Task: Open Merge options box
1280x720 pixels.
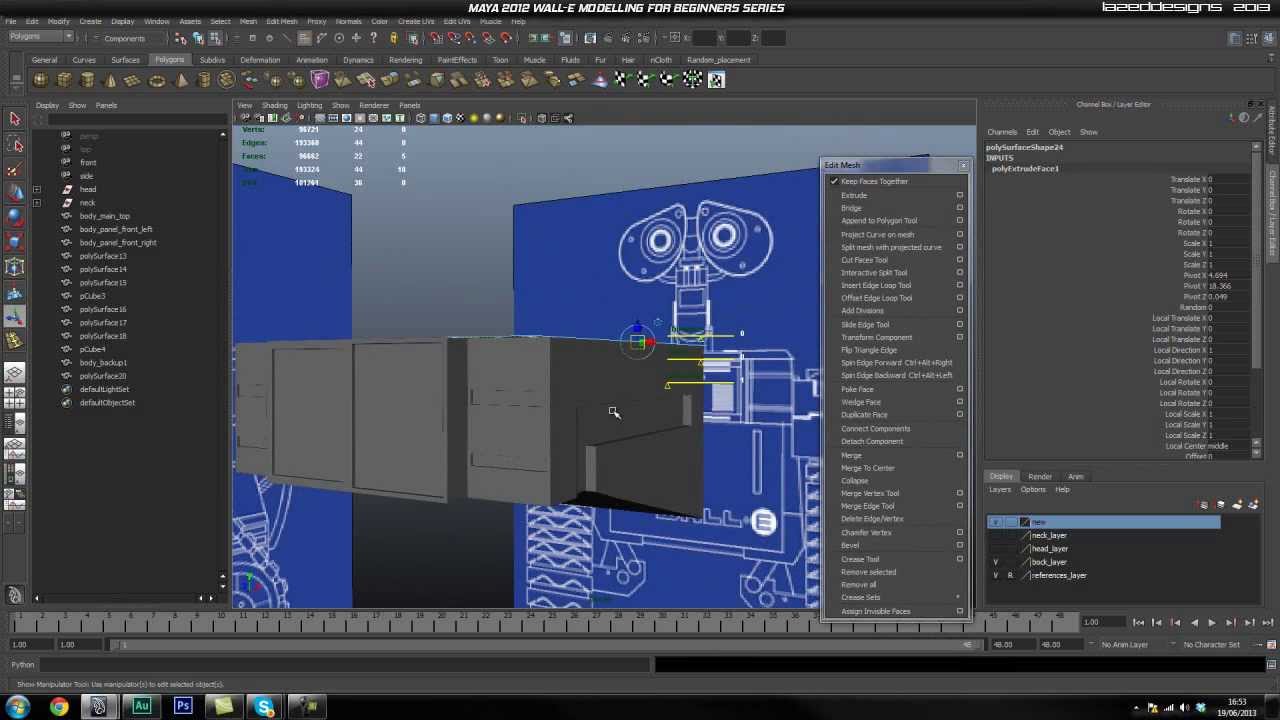Action: pos(960,455)
